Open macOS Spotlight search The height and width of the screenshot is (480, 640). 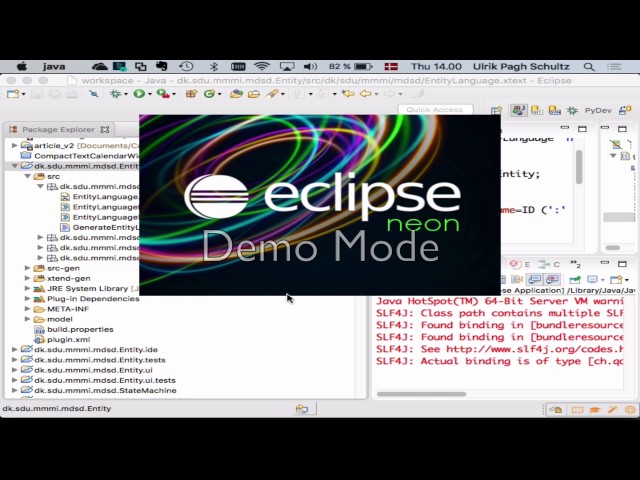[x=589, y=67]
